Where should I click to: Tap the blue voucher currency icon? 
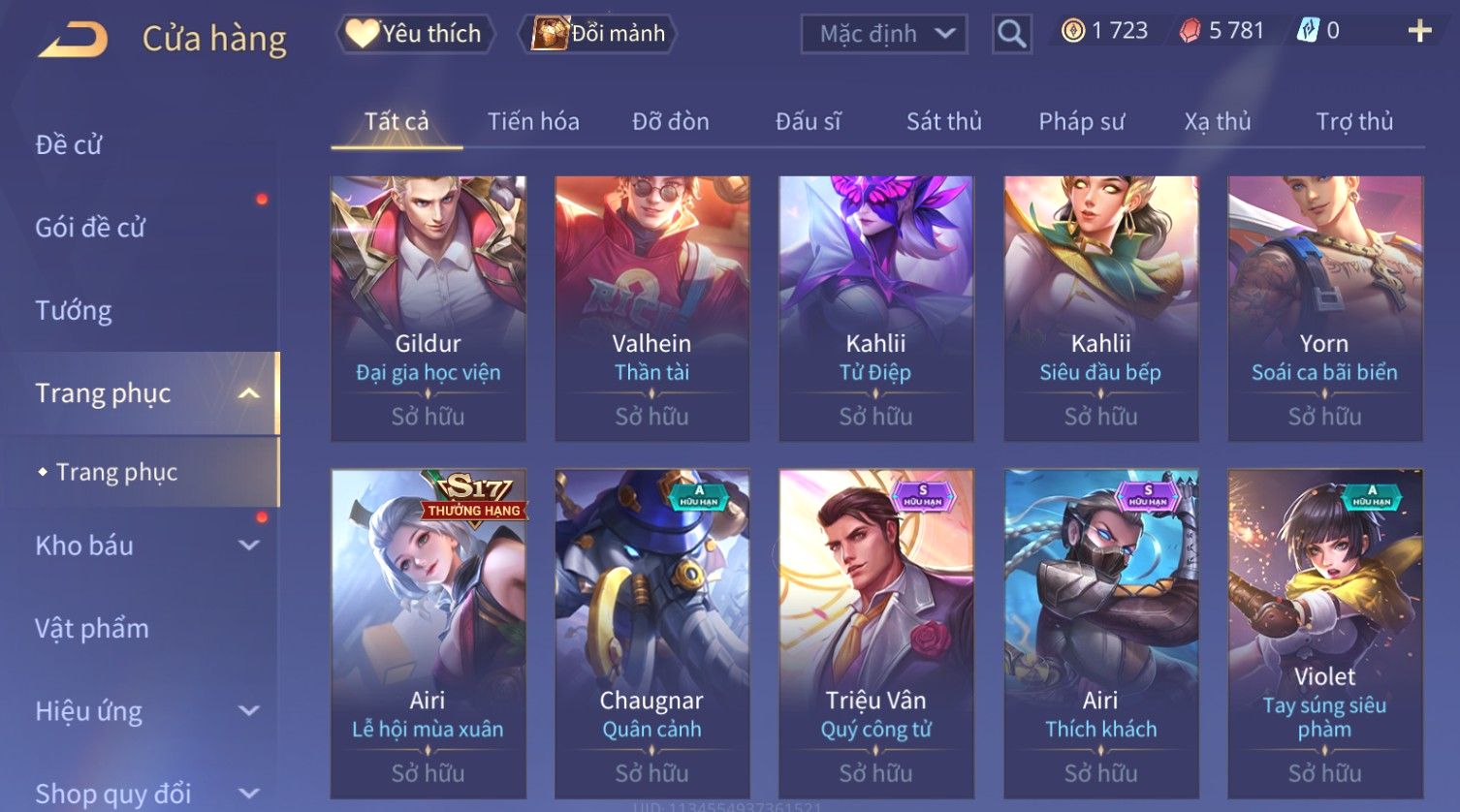[x=1308, y=31]
